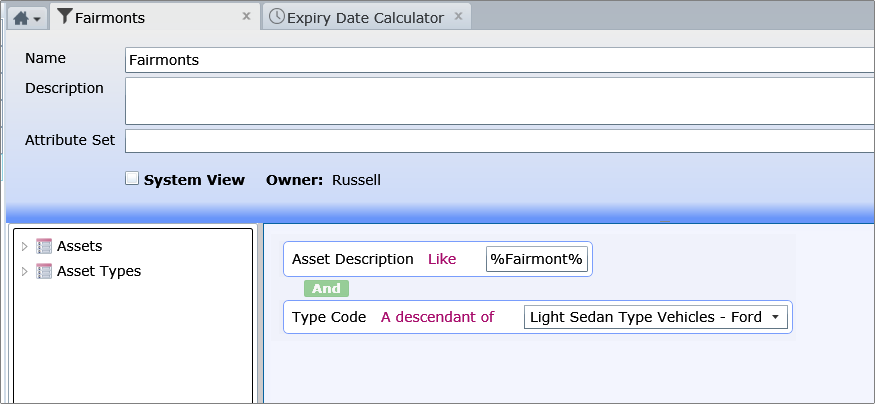Toggle the green And operator button
875x404 pixels.
pos(326,288)
